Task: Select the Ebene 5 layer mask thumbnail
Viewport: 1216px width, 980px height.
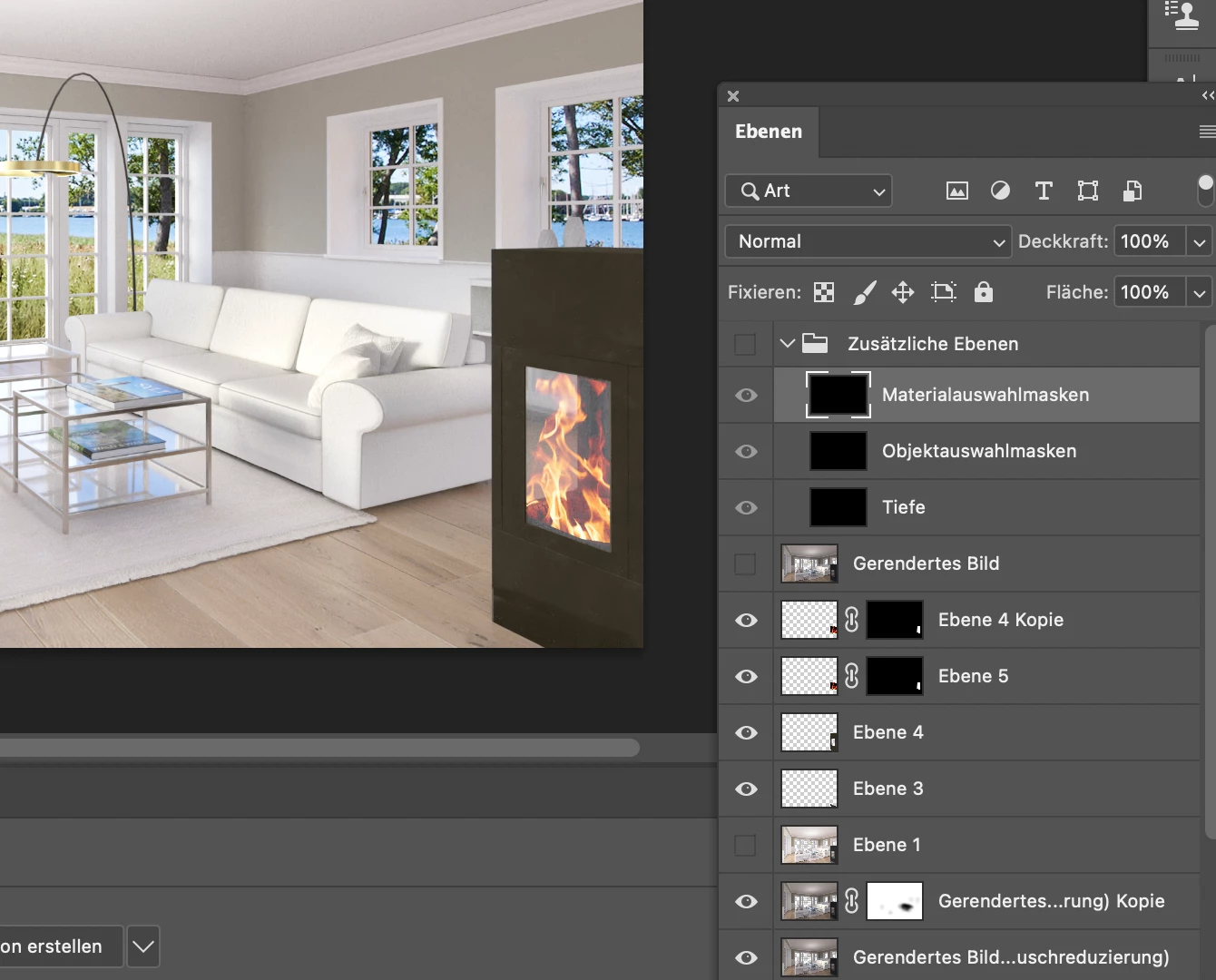Action: tap(895, 676)
